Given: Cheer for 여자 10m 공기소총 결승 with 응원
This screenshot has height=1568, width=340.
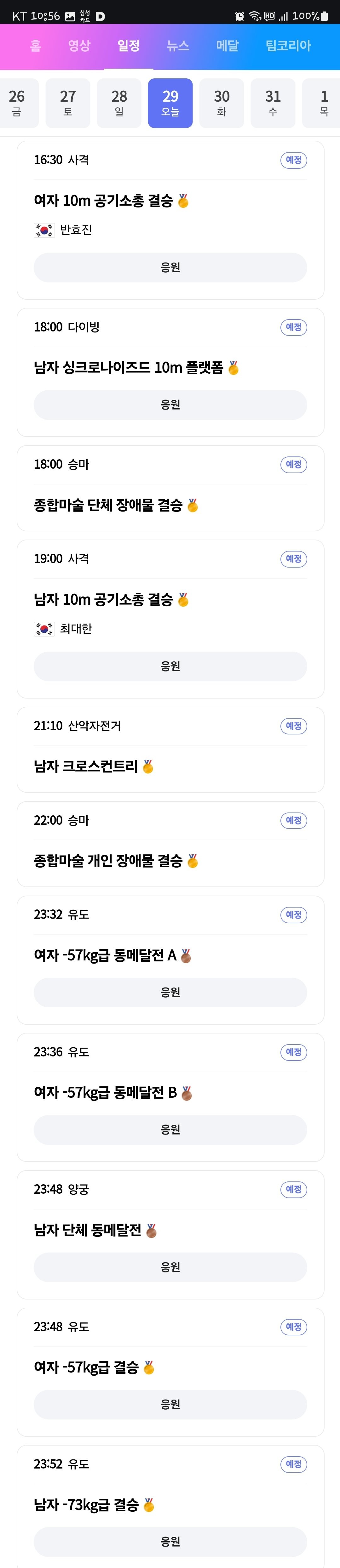Looking at the screenshot, I should pos(170,267).
